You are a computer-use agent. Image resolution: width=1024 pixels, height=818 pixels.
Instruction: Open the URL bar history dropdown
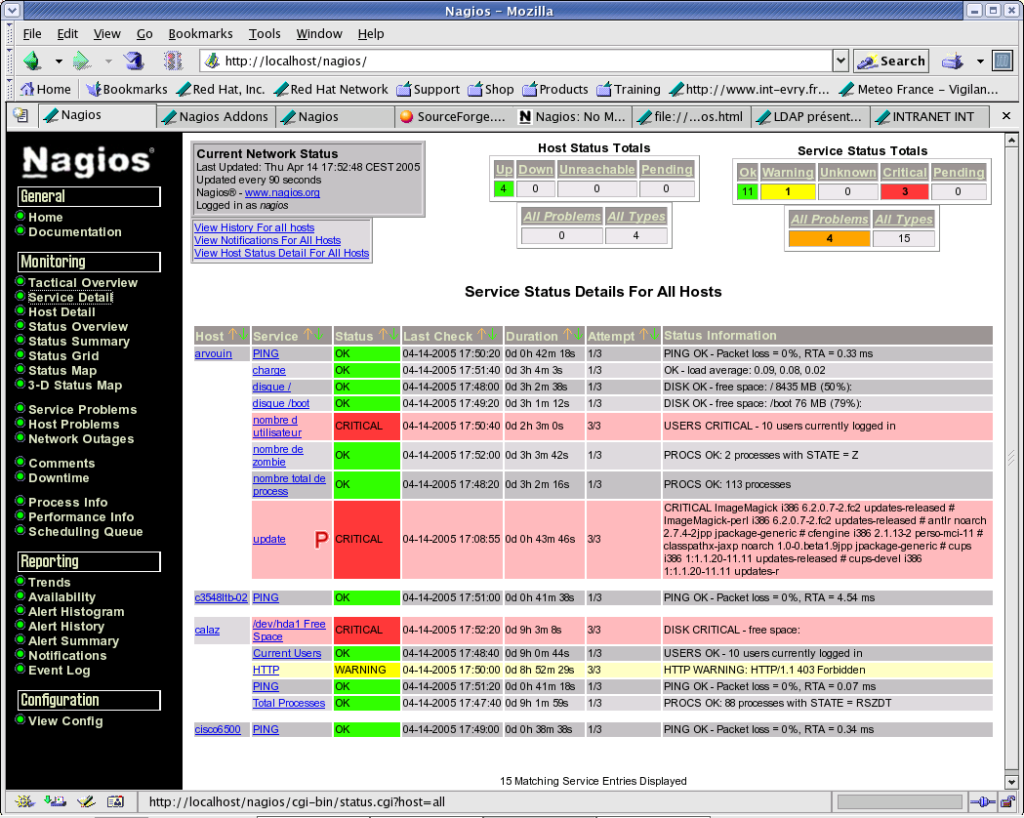point(840,61)
